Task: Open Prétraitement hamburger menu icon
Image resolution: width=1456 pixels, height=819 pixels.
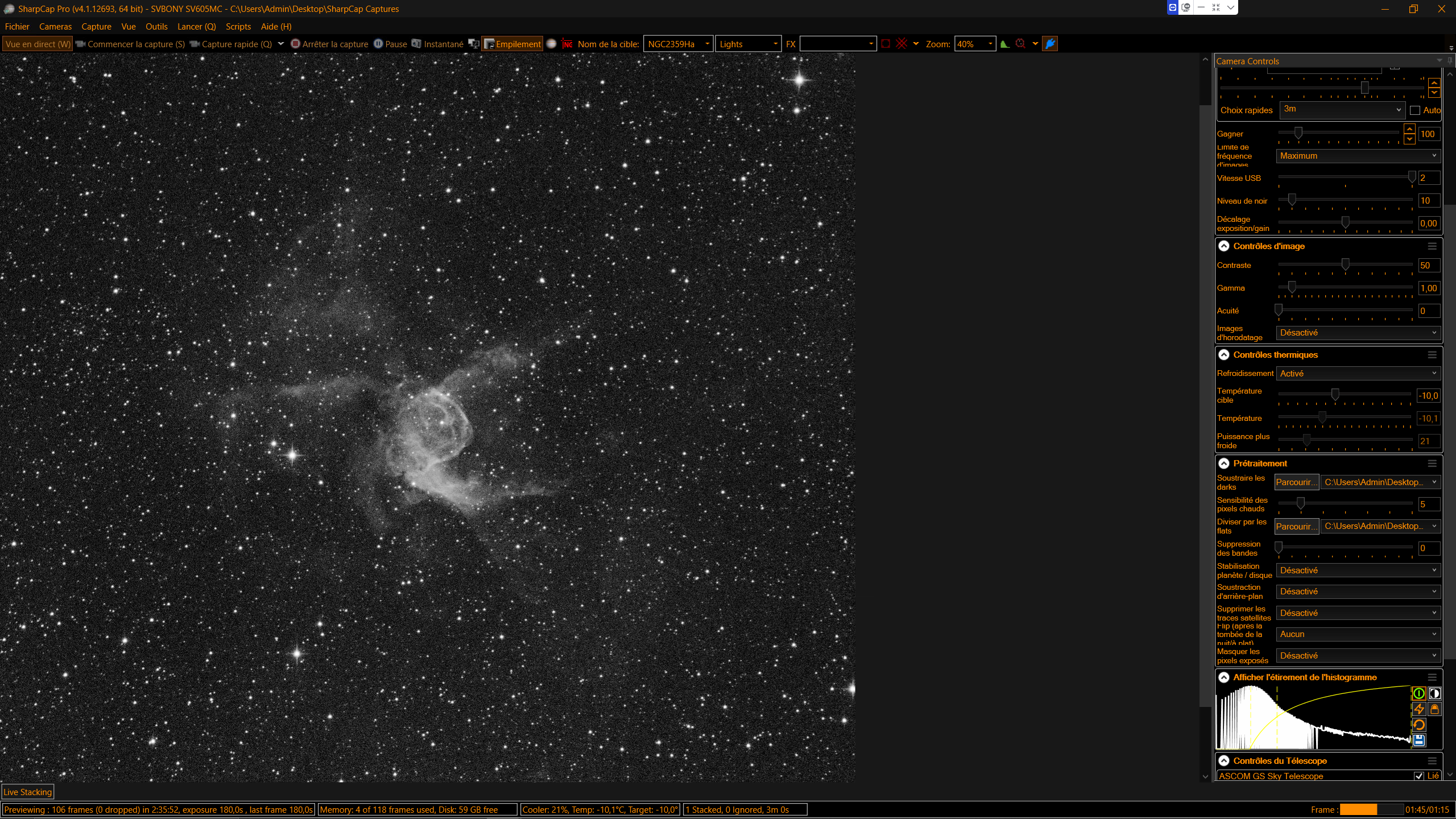Action: pos(1432,463)
